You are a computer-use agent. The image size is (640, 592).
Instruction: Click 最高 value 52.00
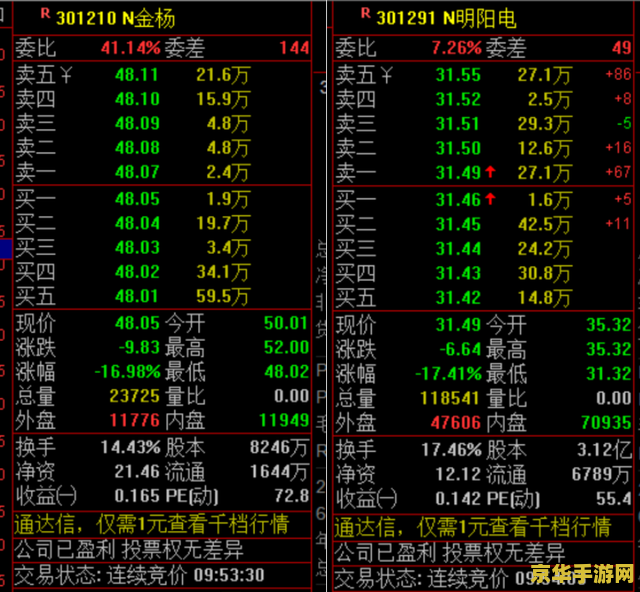(x=286, y=347)
